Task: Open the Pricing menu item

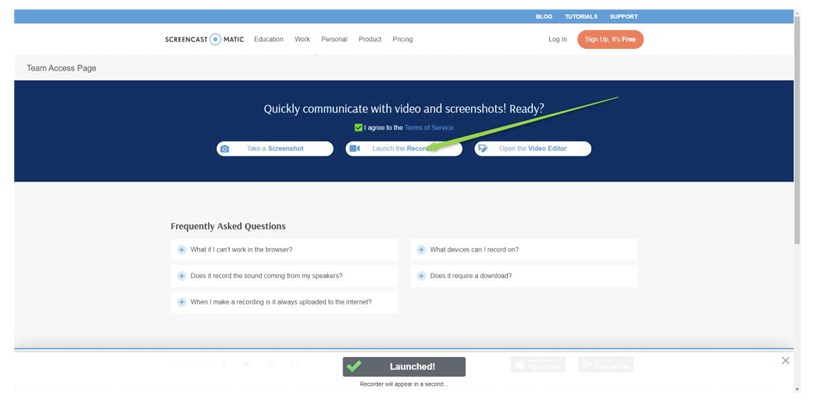Action: 402,39
